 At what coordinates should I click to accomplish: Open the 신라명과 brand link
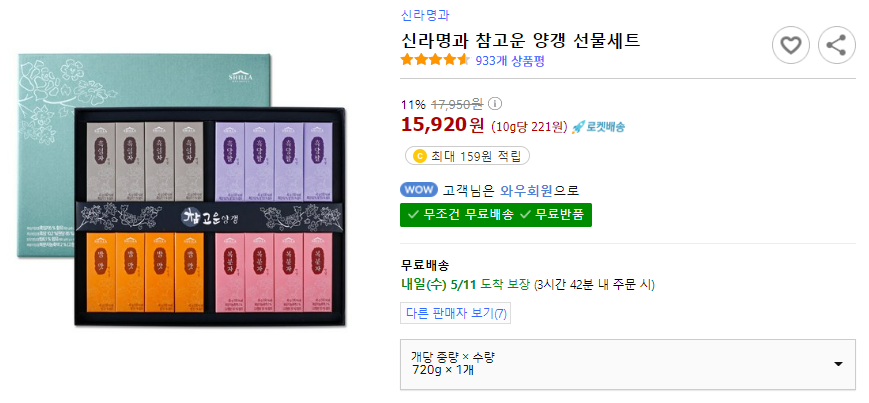(425, 16)
